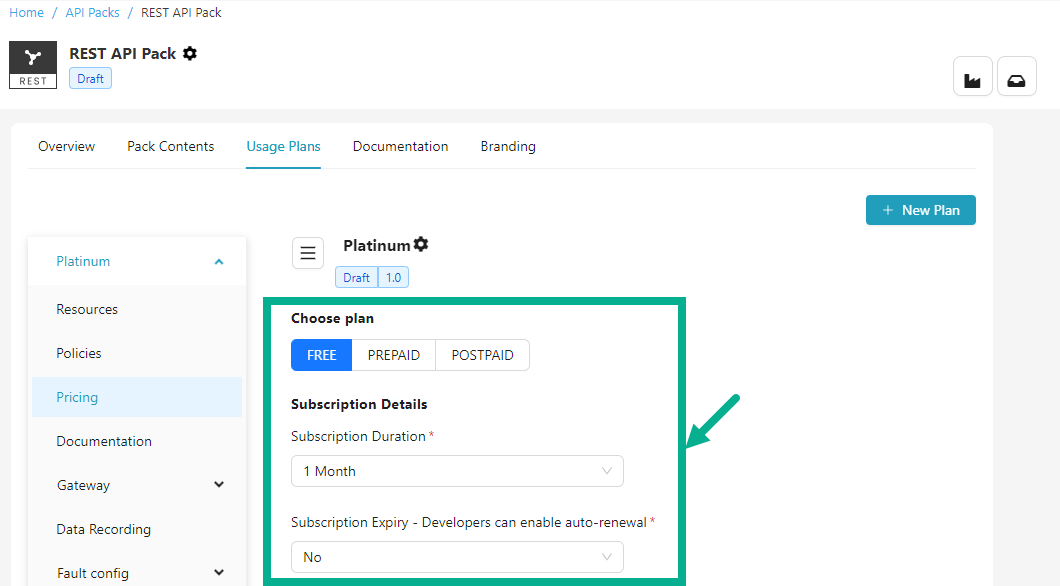This screenshot has width=1060, height=586.
Task: Switch to the Overview tab
Action: pyautogui.click(x=66, y=147)
